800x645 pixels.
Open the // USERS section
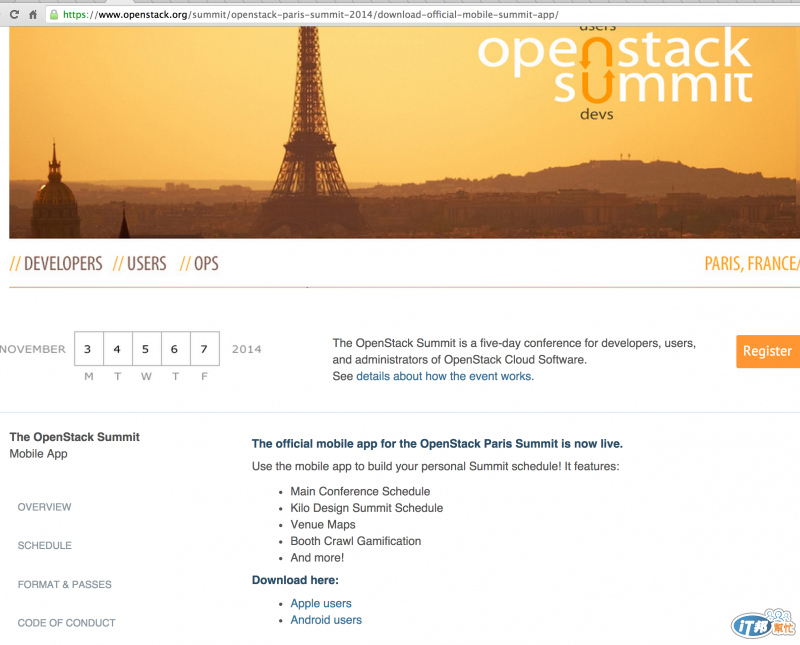pos(140,264)
